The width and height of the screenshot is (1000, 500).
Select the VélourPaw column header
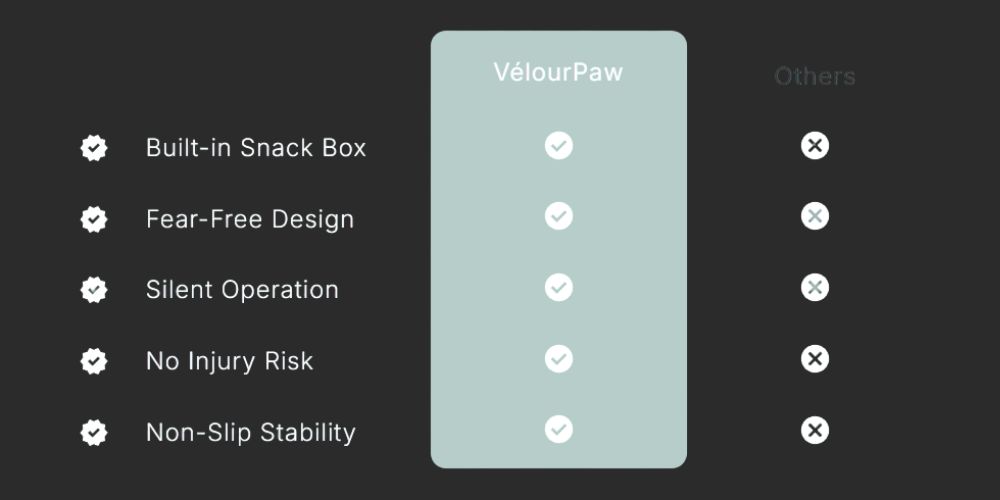tap(558, 73)
